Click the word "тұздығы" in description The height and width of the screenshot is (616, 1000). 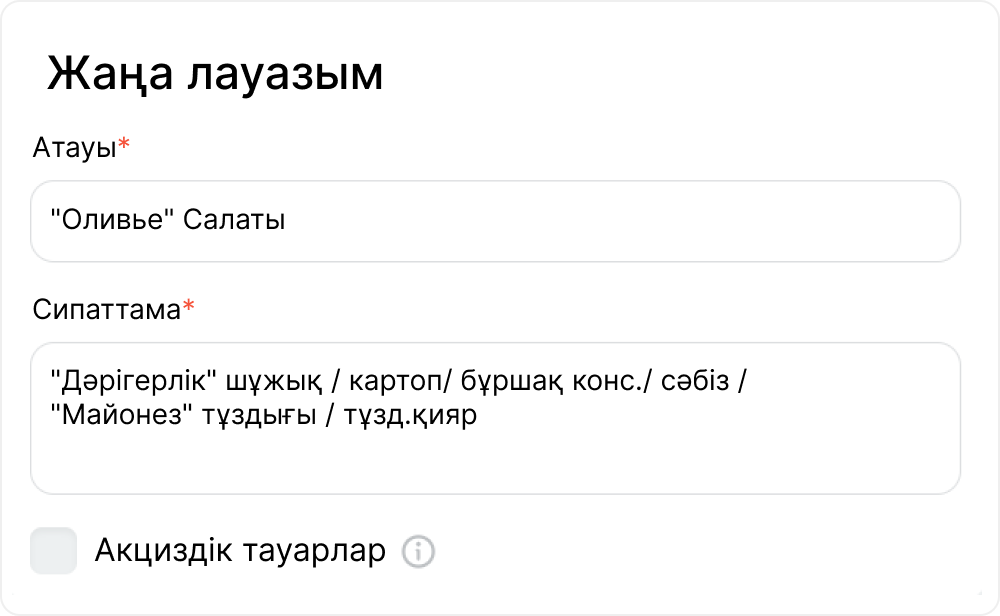point(255,414)
